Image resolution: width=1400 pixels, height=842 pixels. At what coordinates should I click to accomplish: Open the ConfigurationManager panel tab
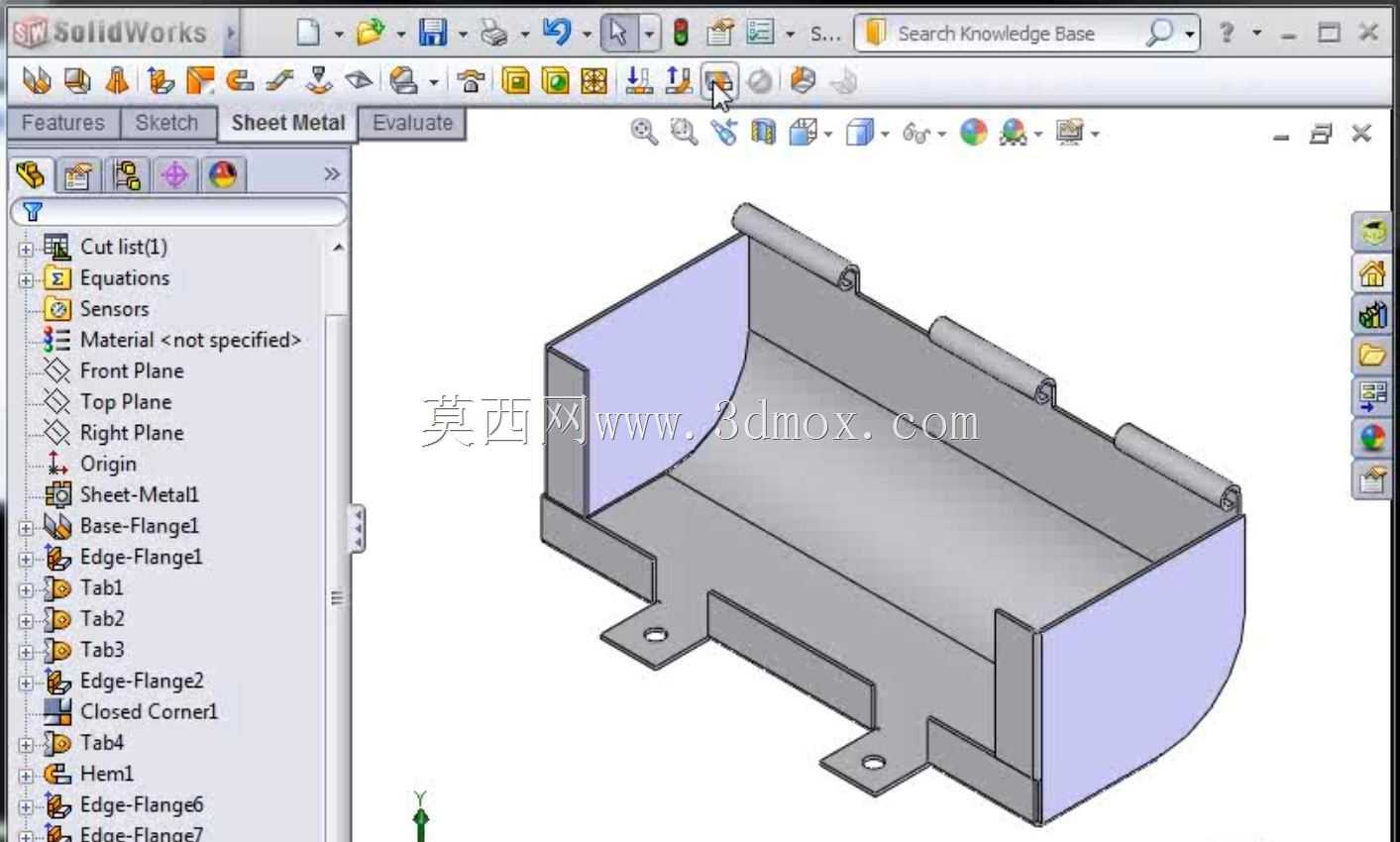[126, 175]
